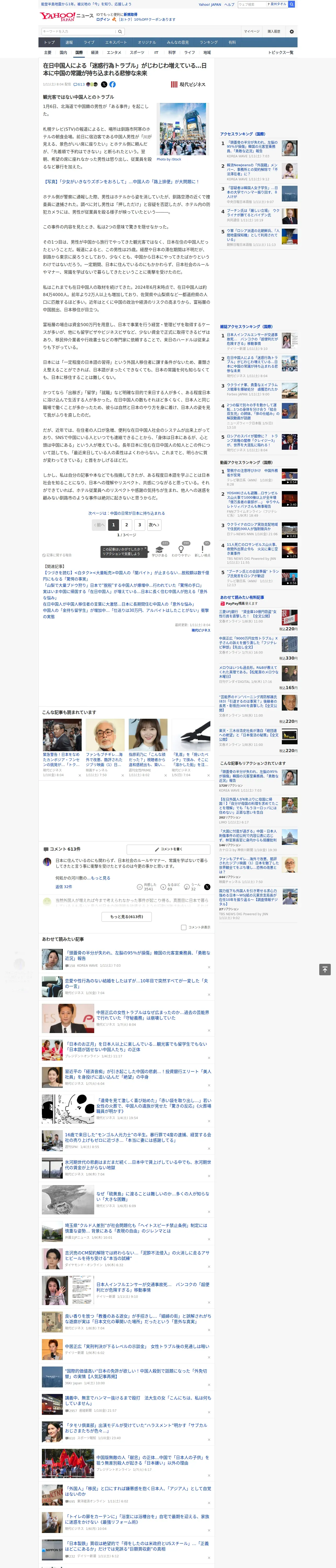
Task: Open トピックス一覧 link
Action: pos(281,52)
